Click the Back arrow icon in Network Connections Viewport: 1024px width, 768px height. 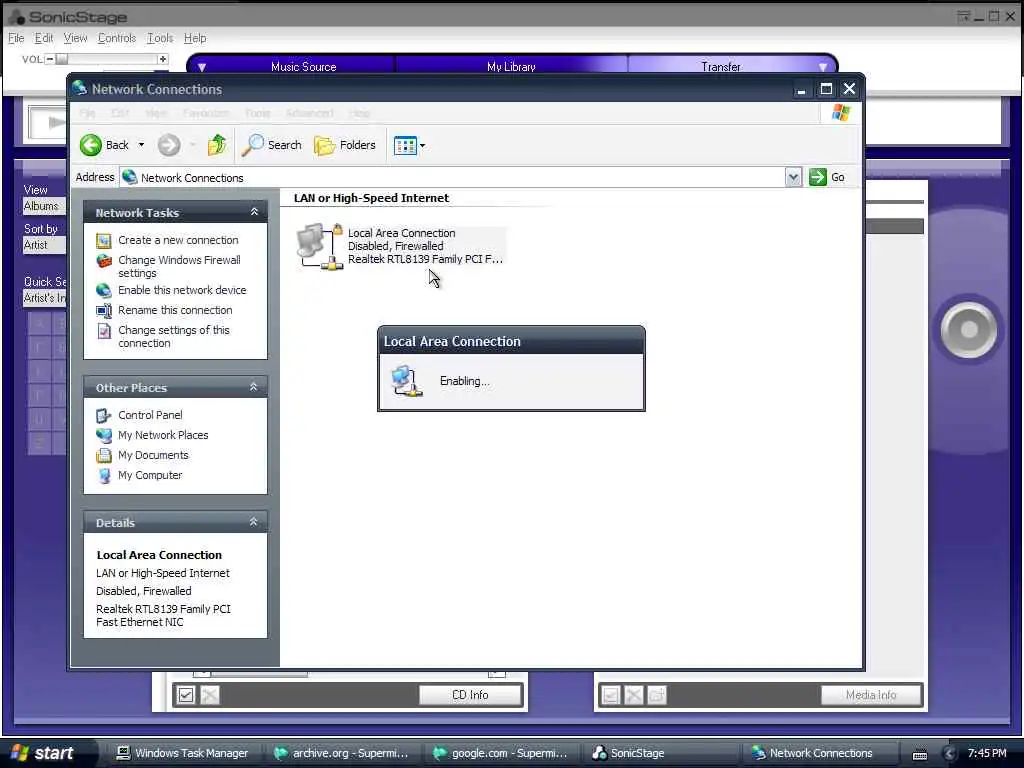click(x=91, y=145)
